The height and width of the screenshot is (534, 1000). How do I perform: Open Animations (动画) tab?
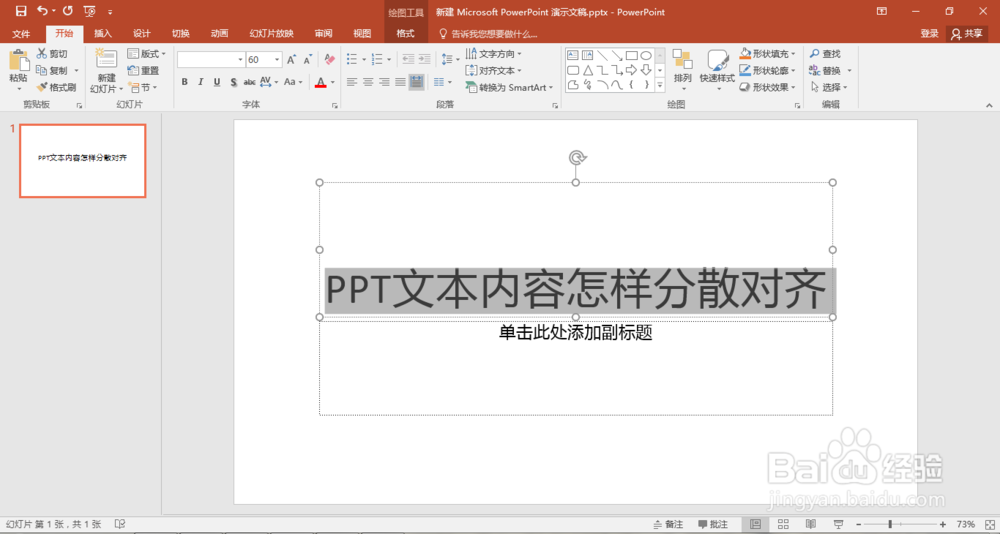[219, 34]
